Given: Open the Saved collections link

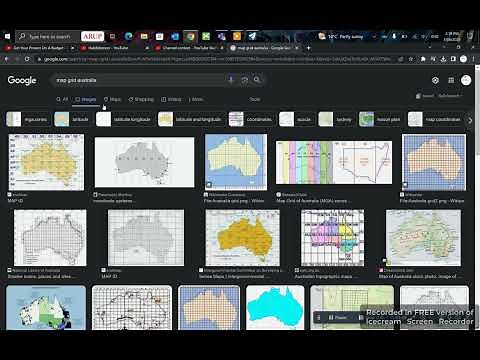Looking at the screenshot, I should [x=425, y=96].
